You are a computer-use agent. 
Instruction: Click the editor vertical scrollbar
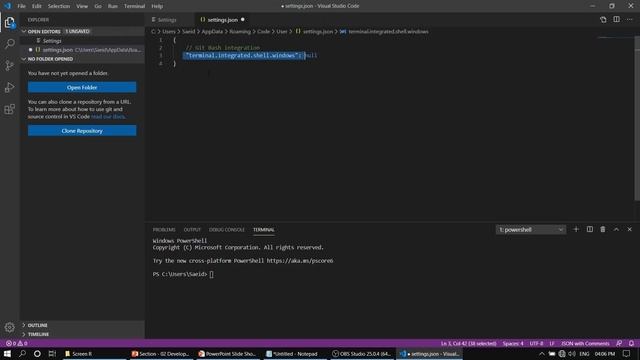point(637,118)
